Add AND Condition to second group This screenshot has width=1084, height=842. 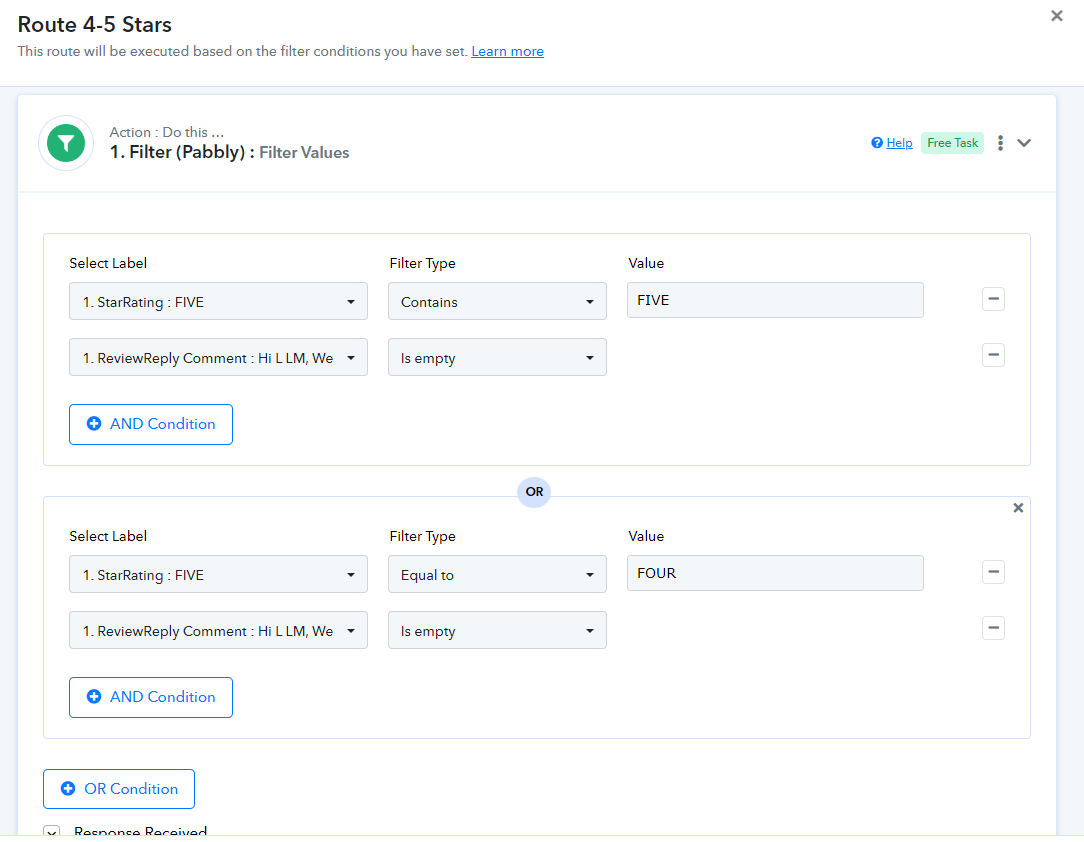[151, 698]
